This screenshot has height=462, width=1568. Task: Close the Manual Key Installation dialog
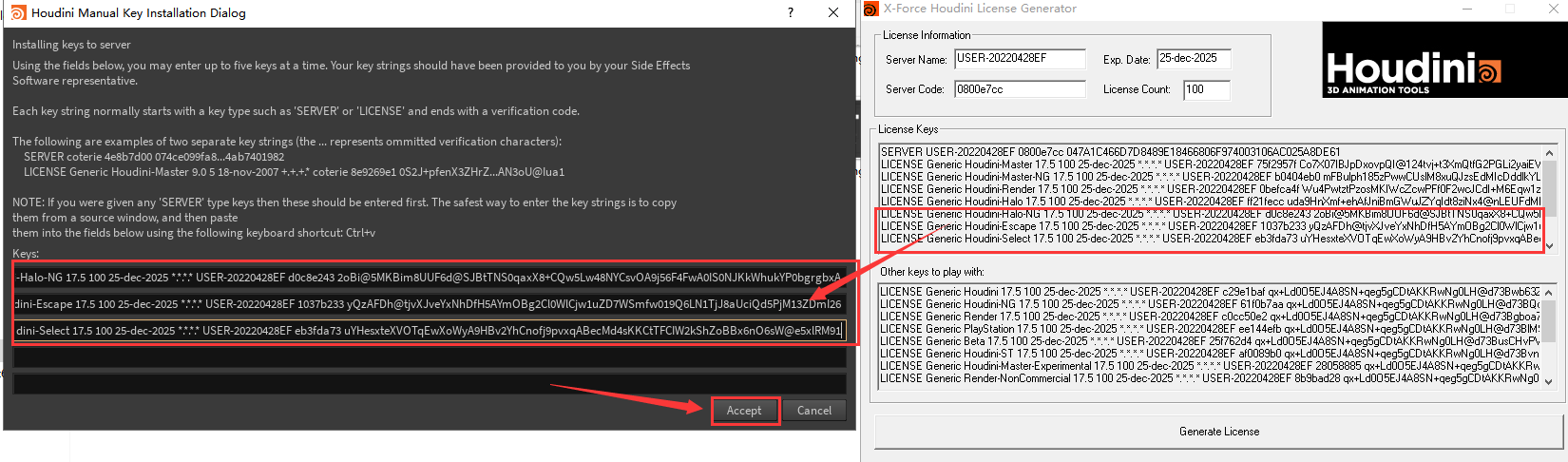(833, 12)
